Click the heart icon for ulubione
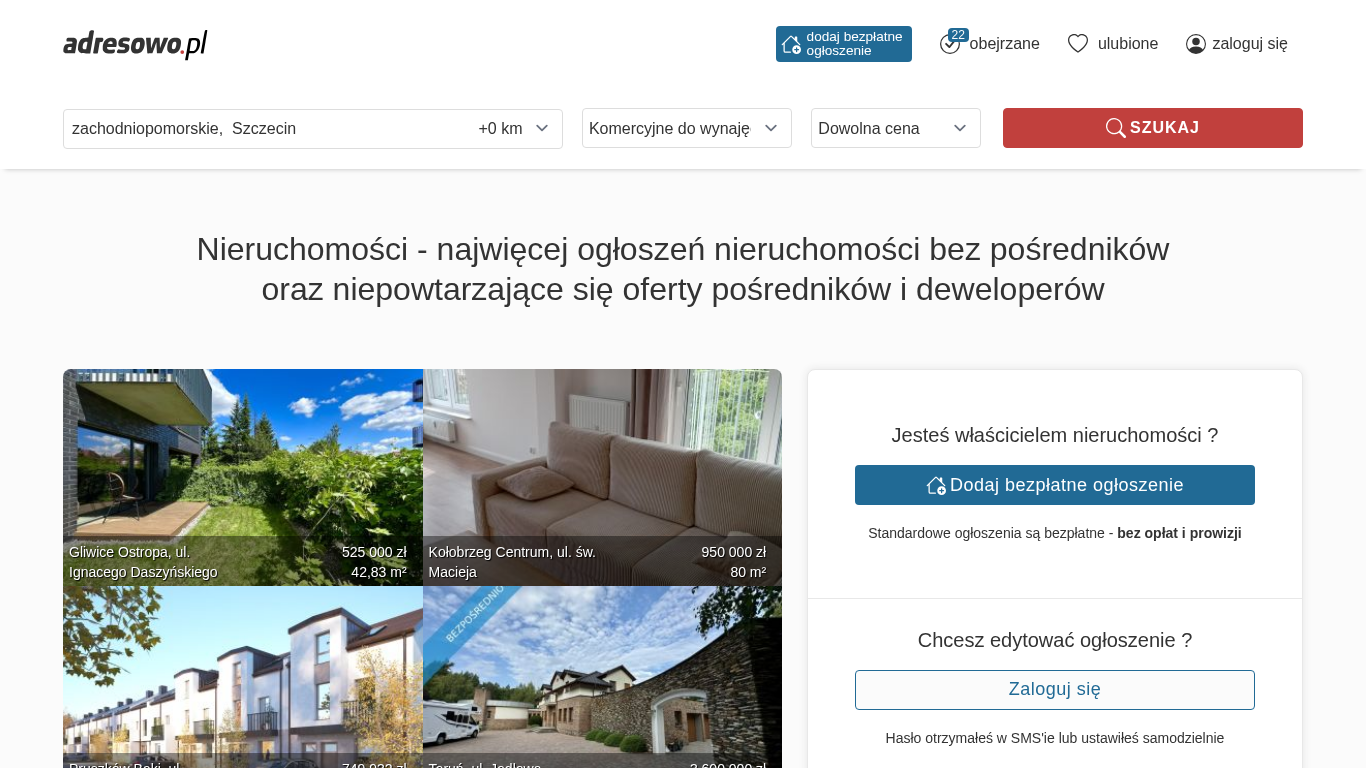 (x=1078, y=43)
